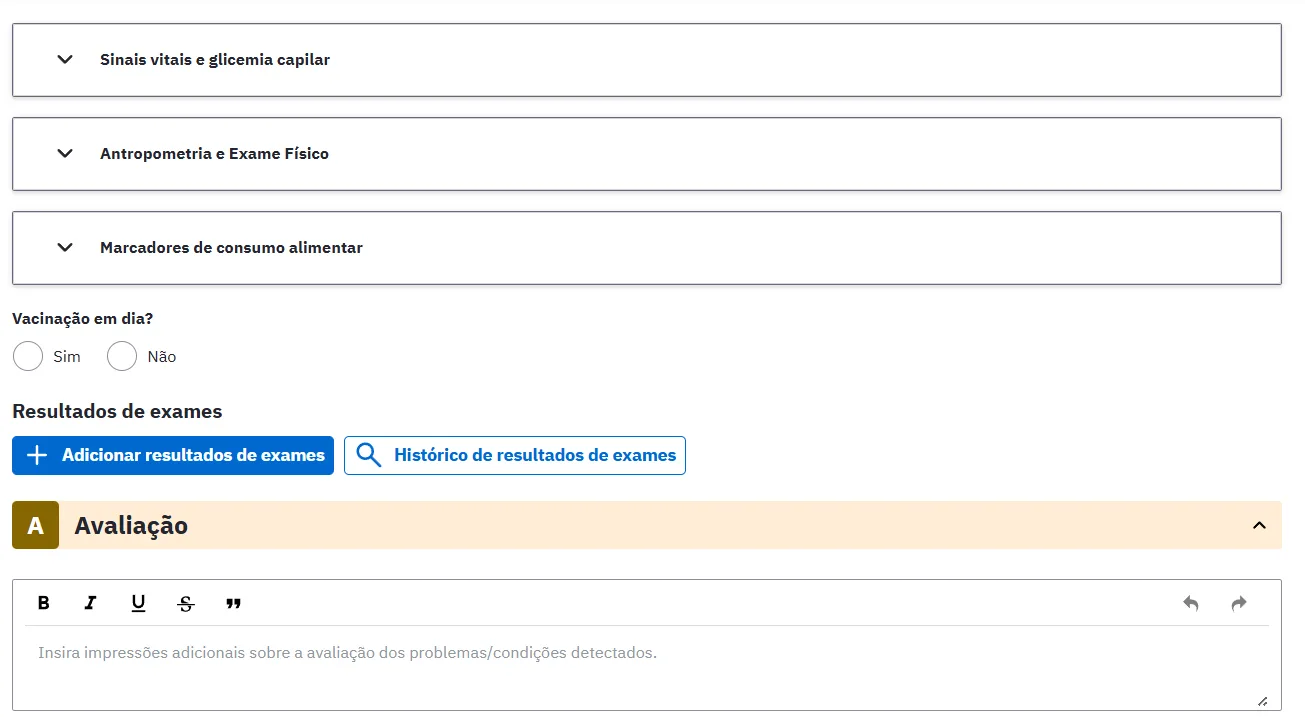Toggle bold formatting in editor
Image resolution: width=1305 pixels, height=717 pixels.
[43, 603]
